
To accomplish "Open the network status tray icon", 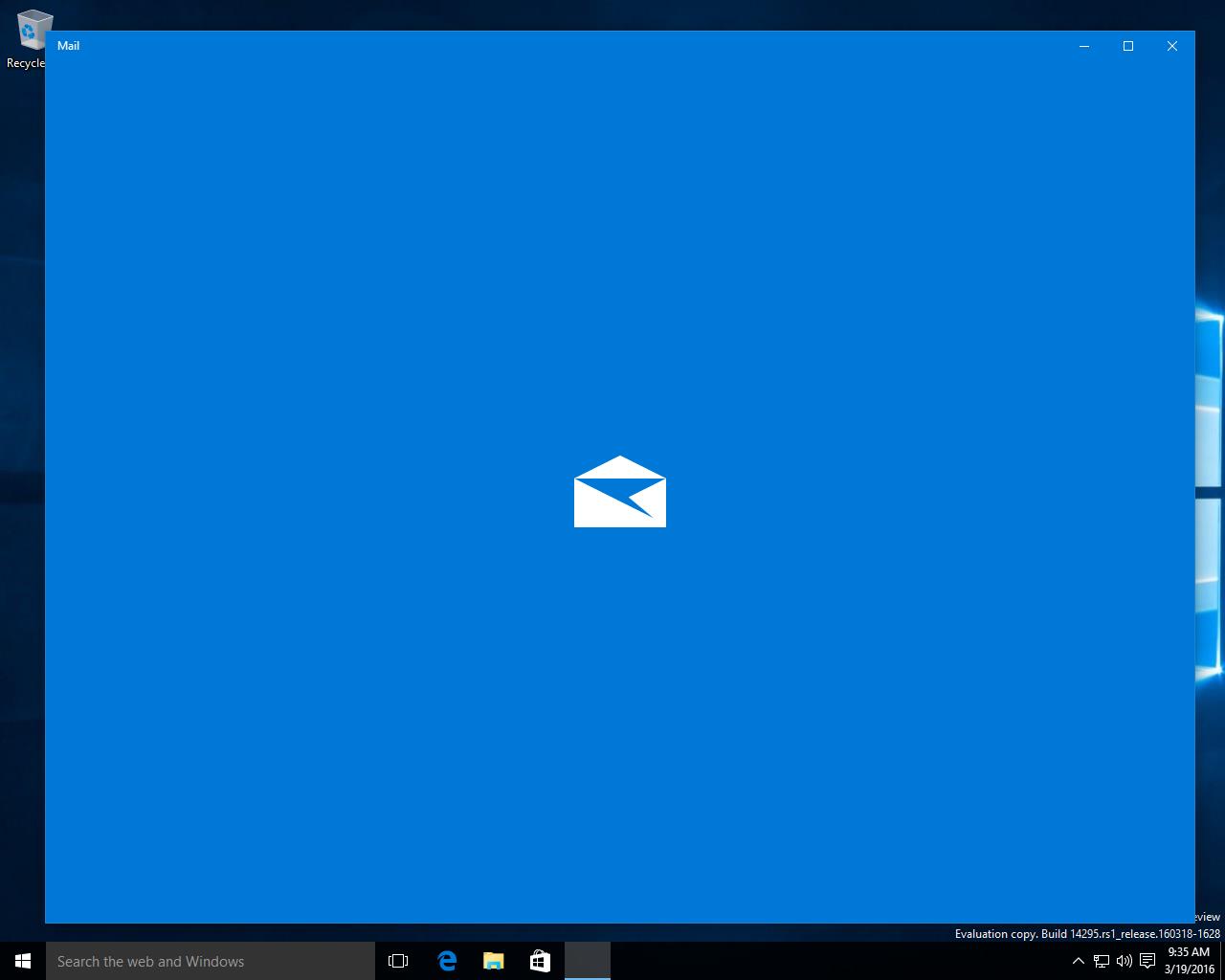I will [1102, 961].
